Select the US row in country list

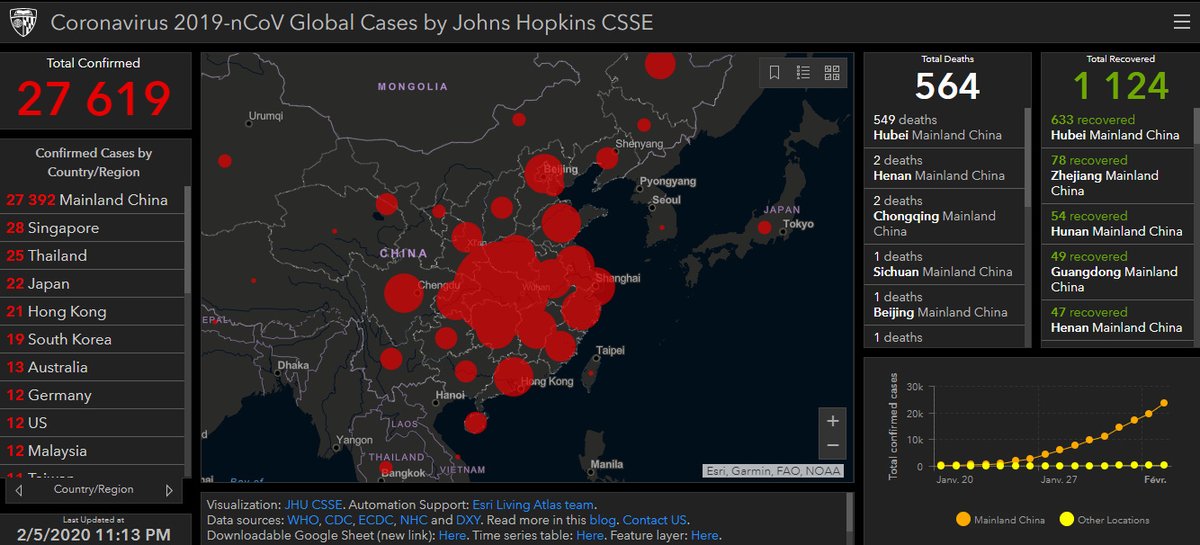click(x=91, y=423)
